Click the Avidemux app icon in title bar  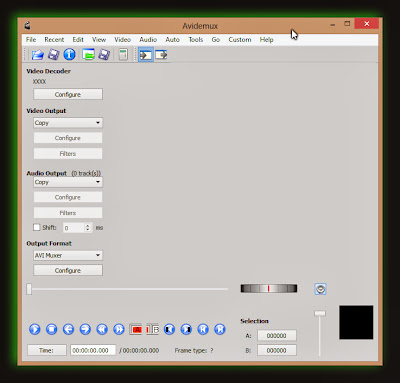coord(28,25)
